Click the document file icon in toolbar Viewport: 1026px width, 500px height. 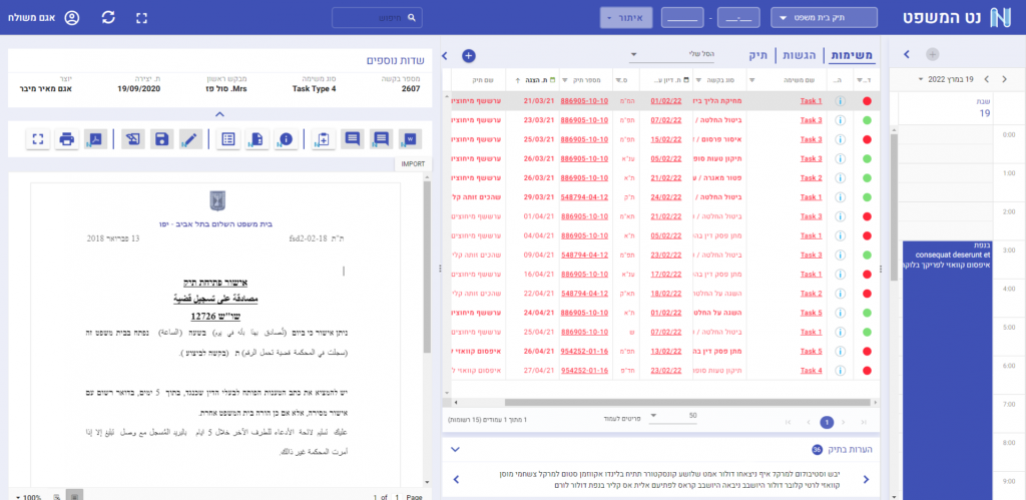(257, 139)
